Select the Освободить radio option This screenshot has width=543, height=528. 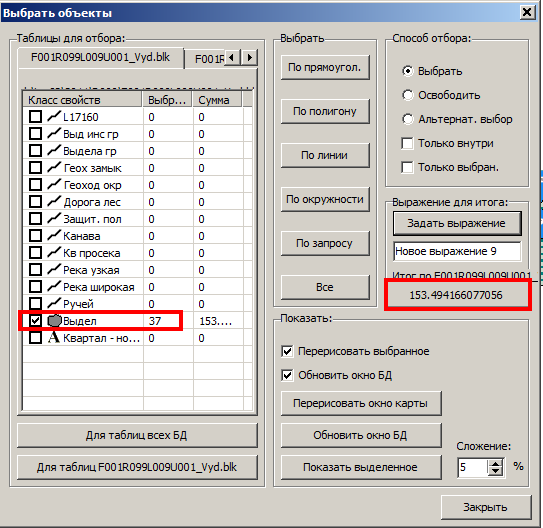(408, 95)
